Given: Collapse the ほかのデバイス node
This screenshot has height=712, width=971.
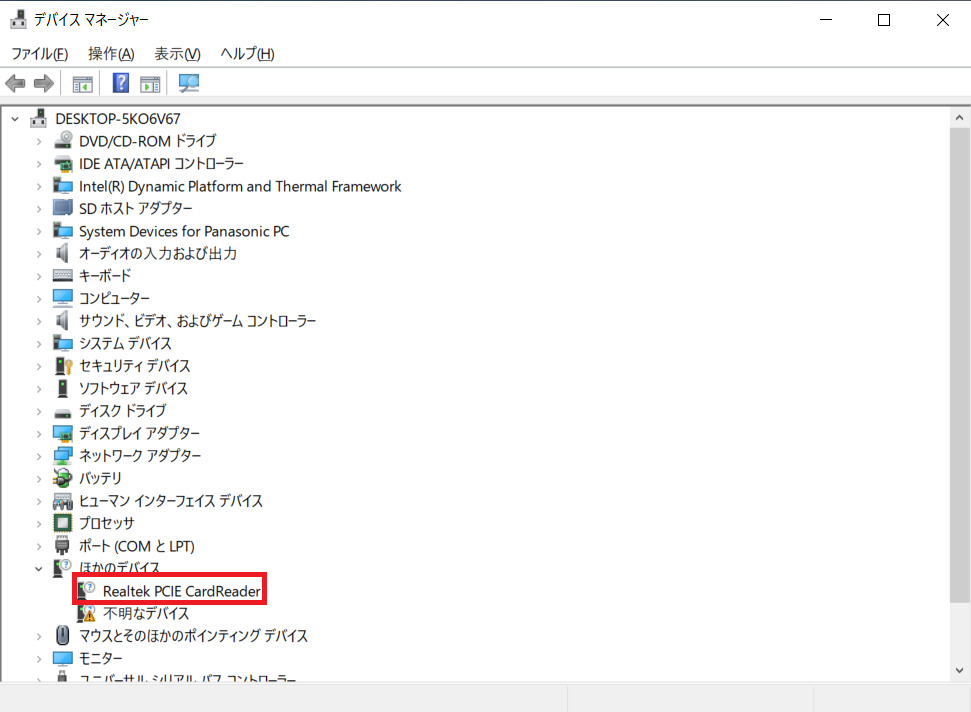Looking at the screenshot, I should [39, 569].
